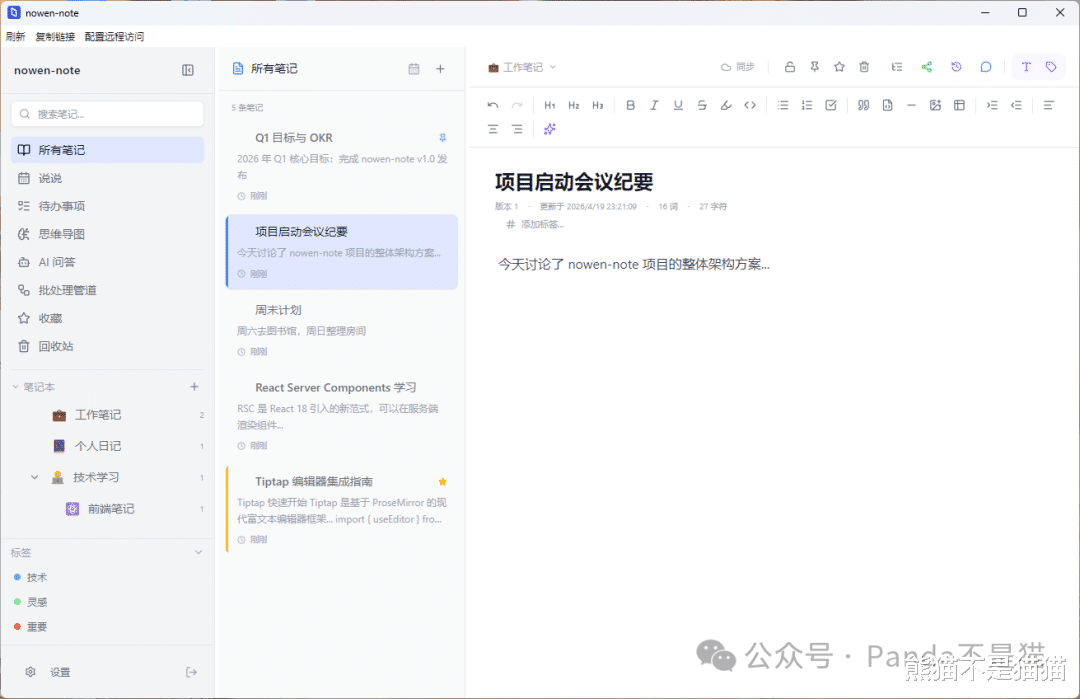1080x699 pixels.
Task: Star the current note as favorite
Action: (839, 67)
